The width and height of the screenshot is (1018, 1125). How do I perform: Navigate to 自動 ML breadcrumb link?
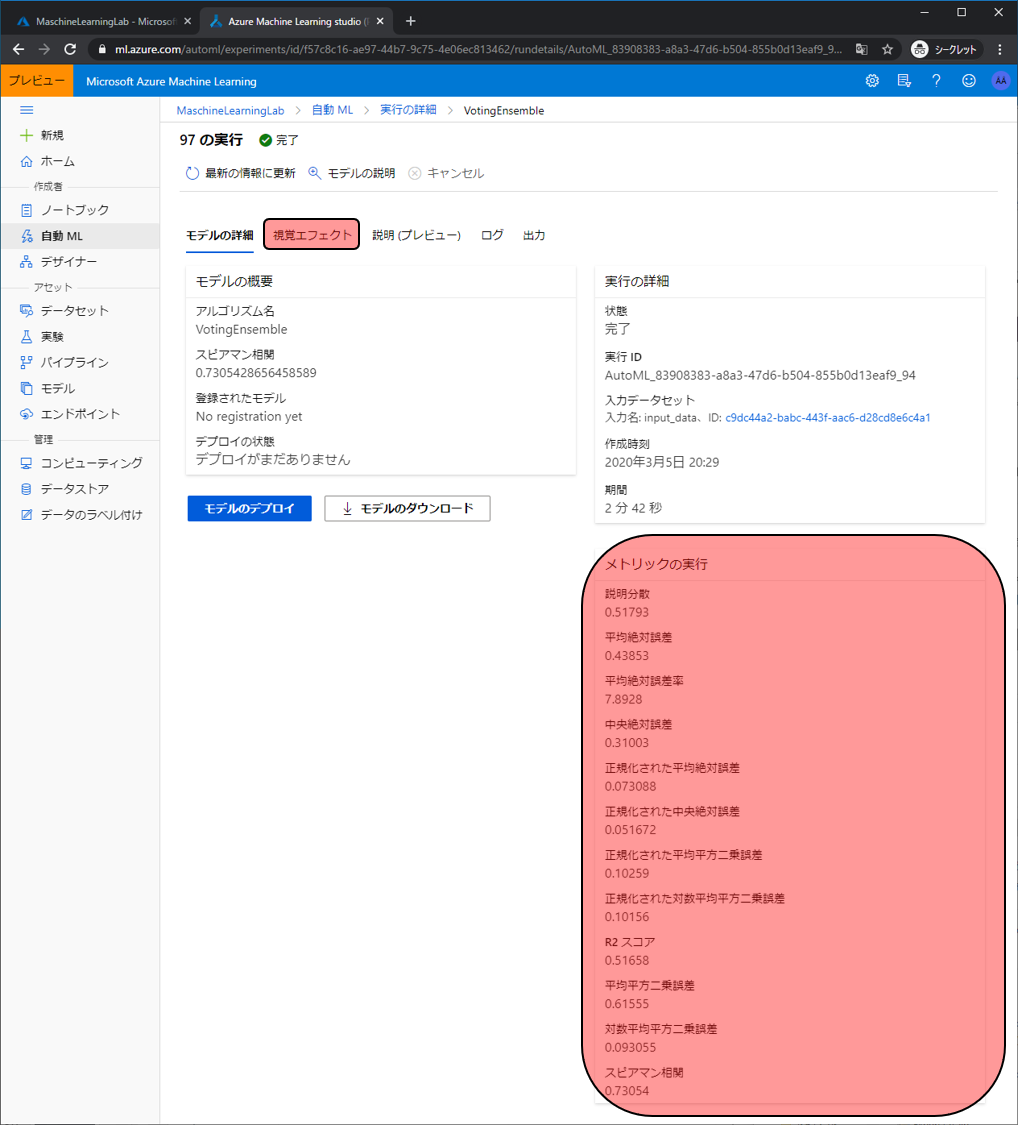coord(331,111)
